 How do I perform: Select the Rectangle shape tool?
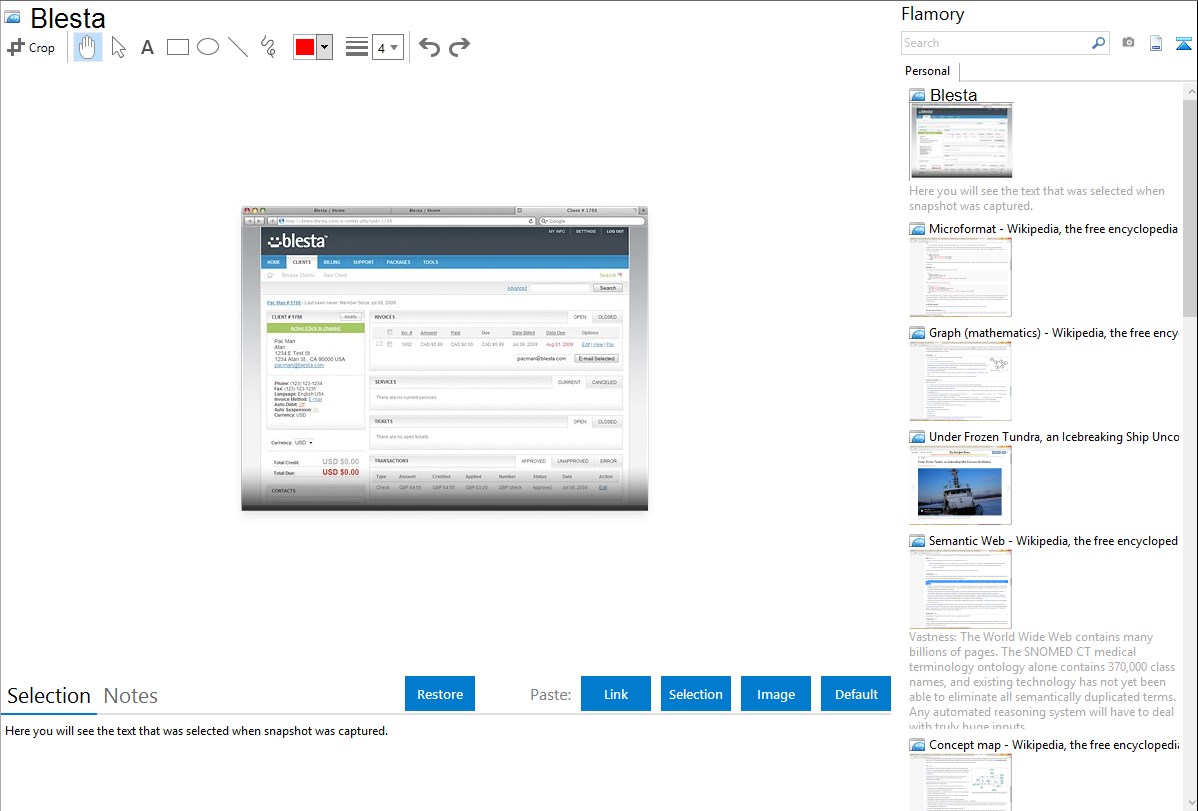tap(177, 47)
